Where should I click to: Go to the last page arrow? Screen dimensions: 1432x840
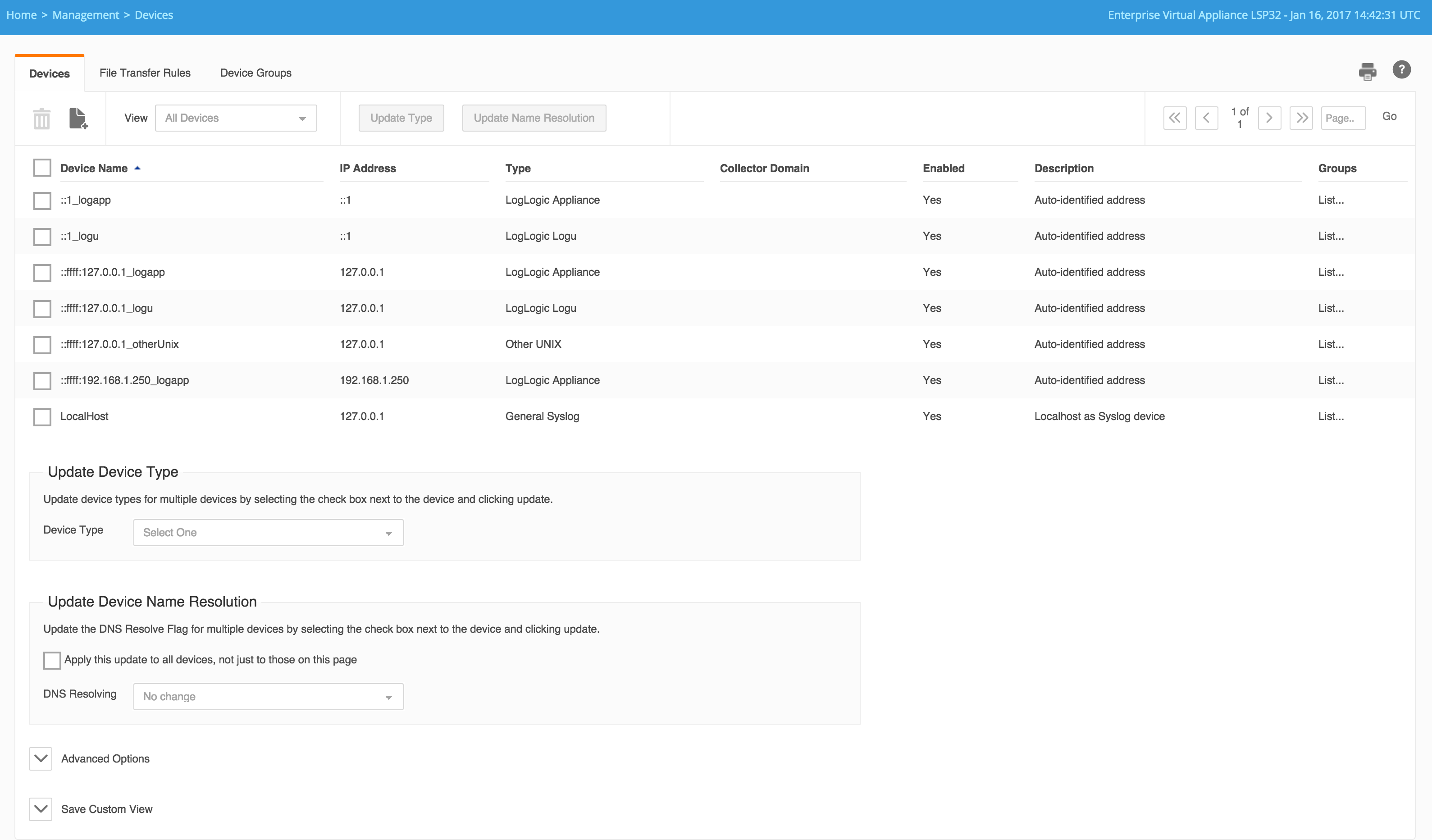pos(1301,118)
